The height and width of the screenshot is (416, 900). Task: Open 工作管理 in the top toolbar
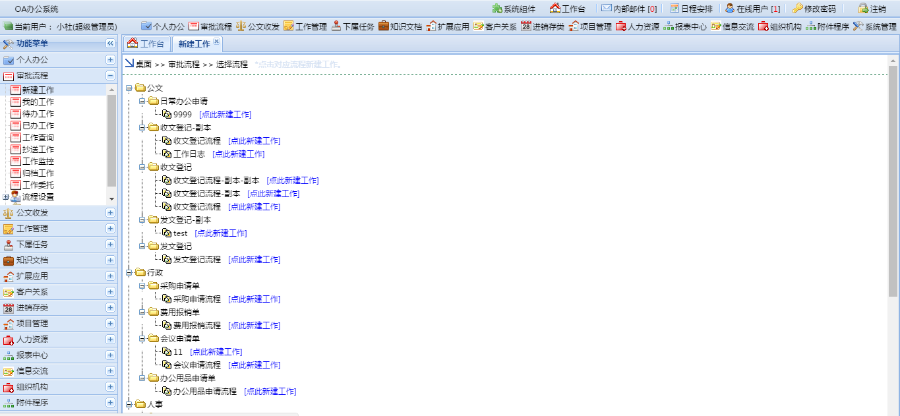click(x=305, y=26)
